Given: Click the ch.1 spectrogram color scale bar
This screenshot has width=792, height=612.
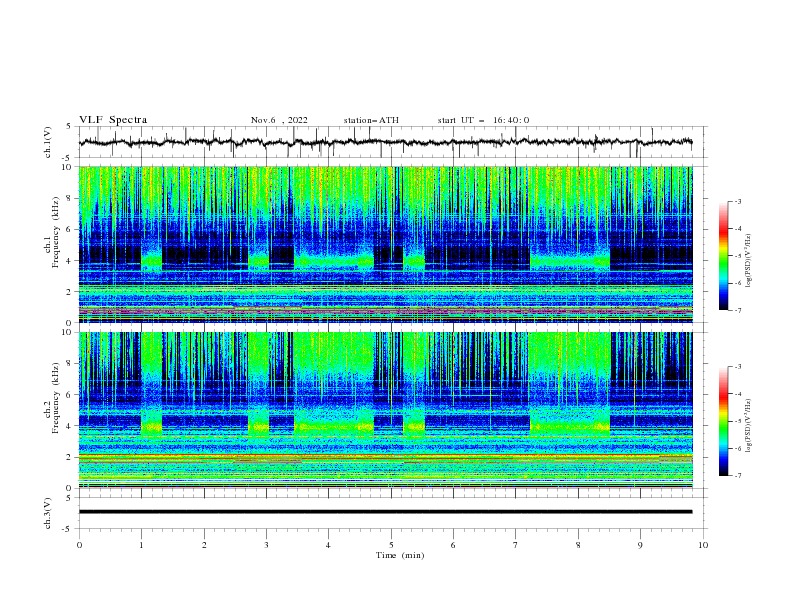Looking at the screenshot, I should coord(723,256).
